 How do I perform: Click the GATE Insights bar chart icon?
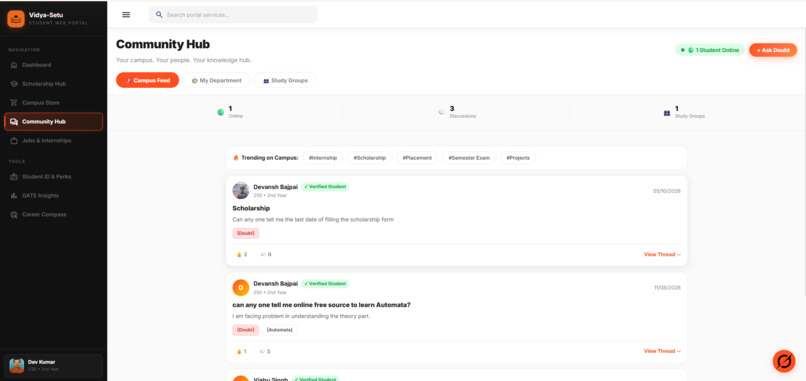14,196
